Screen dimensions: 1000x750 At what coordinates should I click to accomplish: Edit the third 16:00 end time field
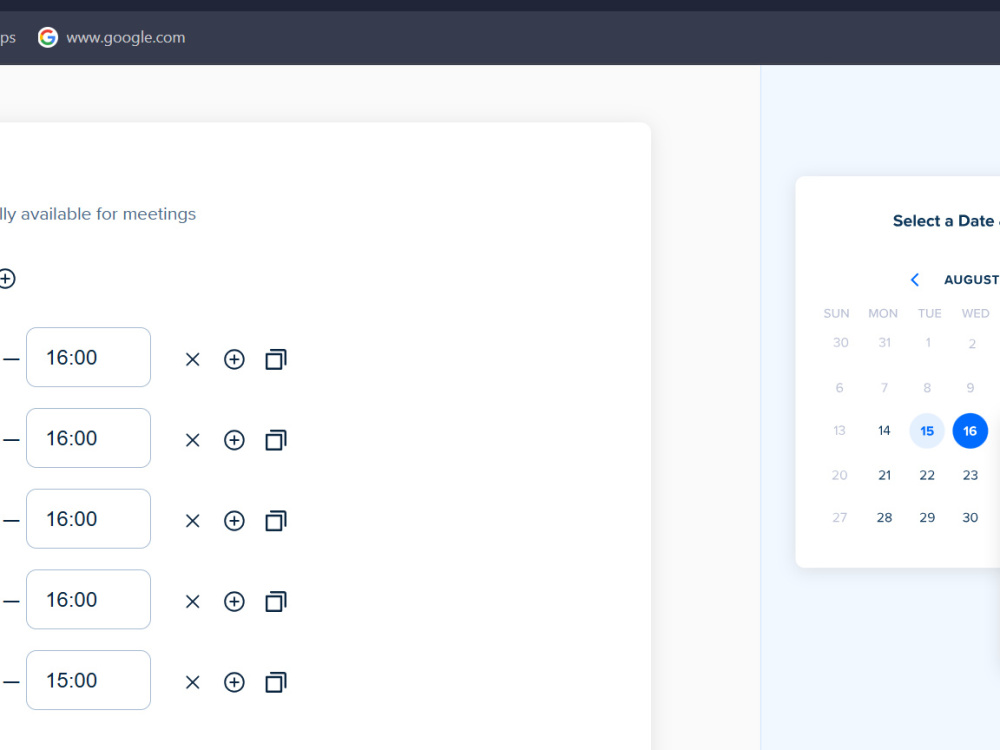89,518
